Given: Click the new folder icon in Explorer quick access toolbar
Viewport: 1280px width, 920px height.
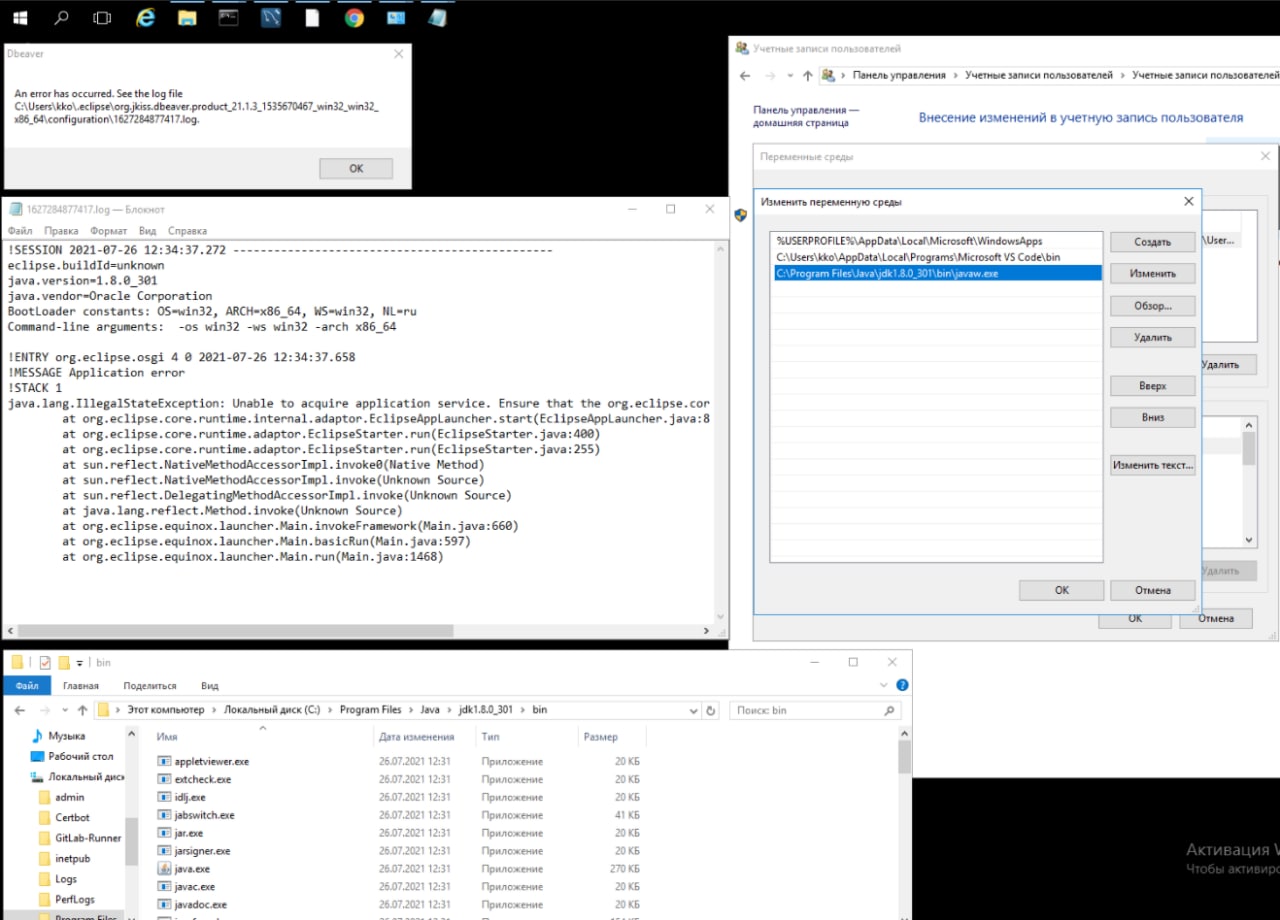Looking at the screenshot, I should pos(64,662).
